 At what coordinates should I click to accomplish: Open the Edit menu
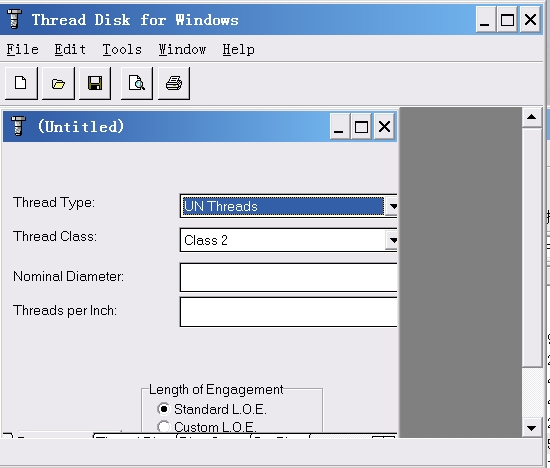coord(70,49)
